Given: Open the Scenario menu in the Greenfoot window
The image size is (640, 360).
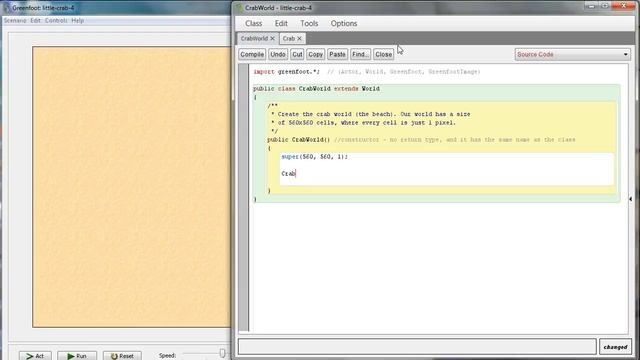Looking at the screenshot, I should coord(15,20).
